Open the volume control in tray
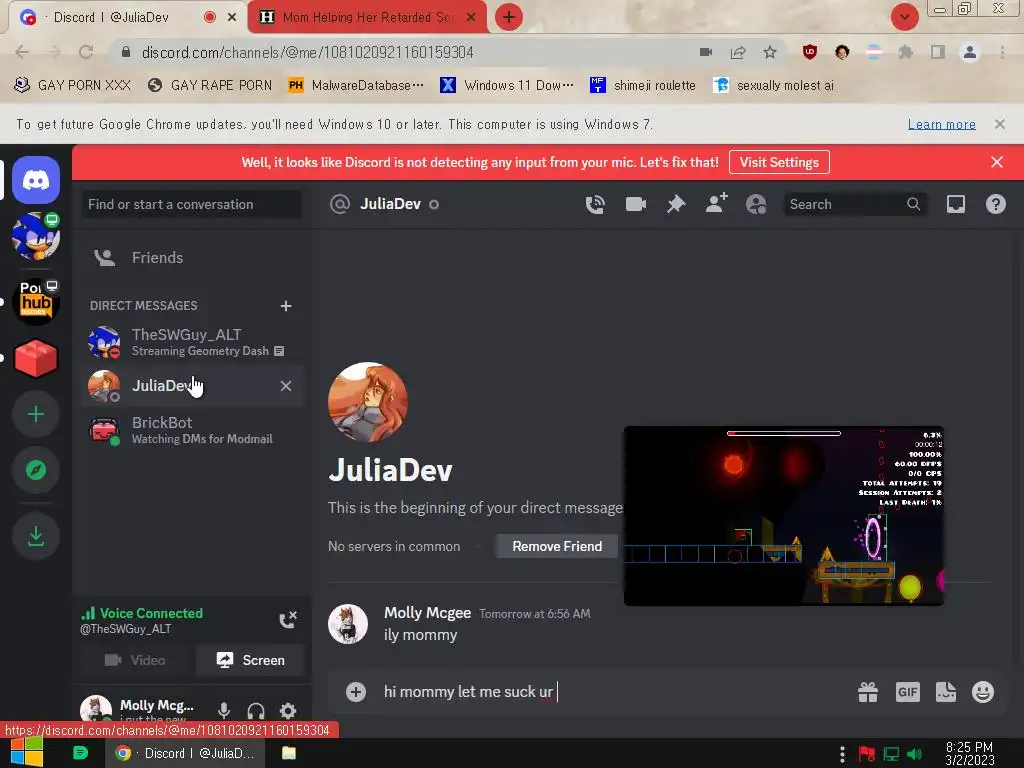 coord(914,754)
